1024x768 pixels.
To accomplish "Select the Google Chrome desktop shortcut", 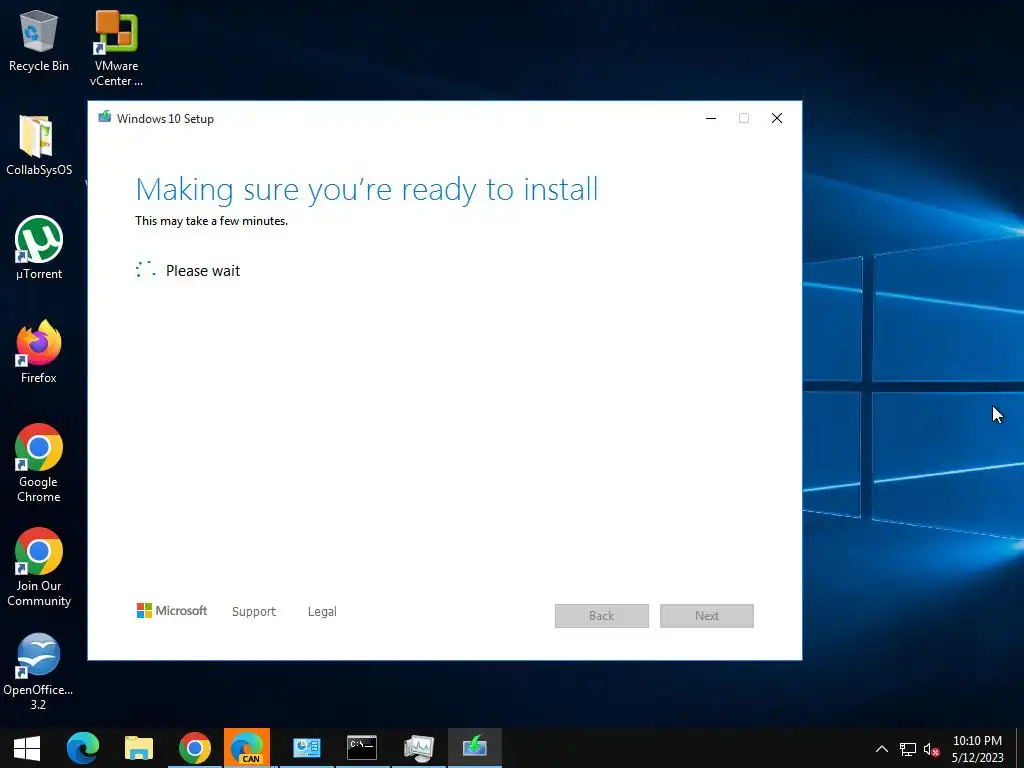I will [39, 463].
